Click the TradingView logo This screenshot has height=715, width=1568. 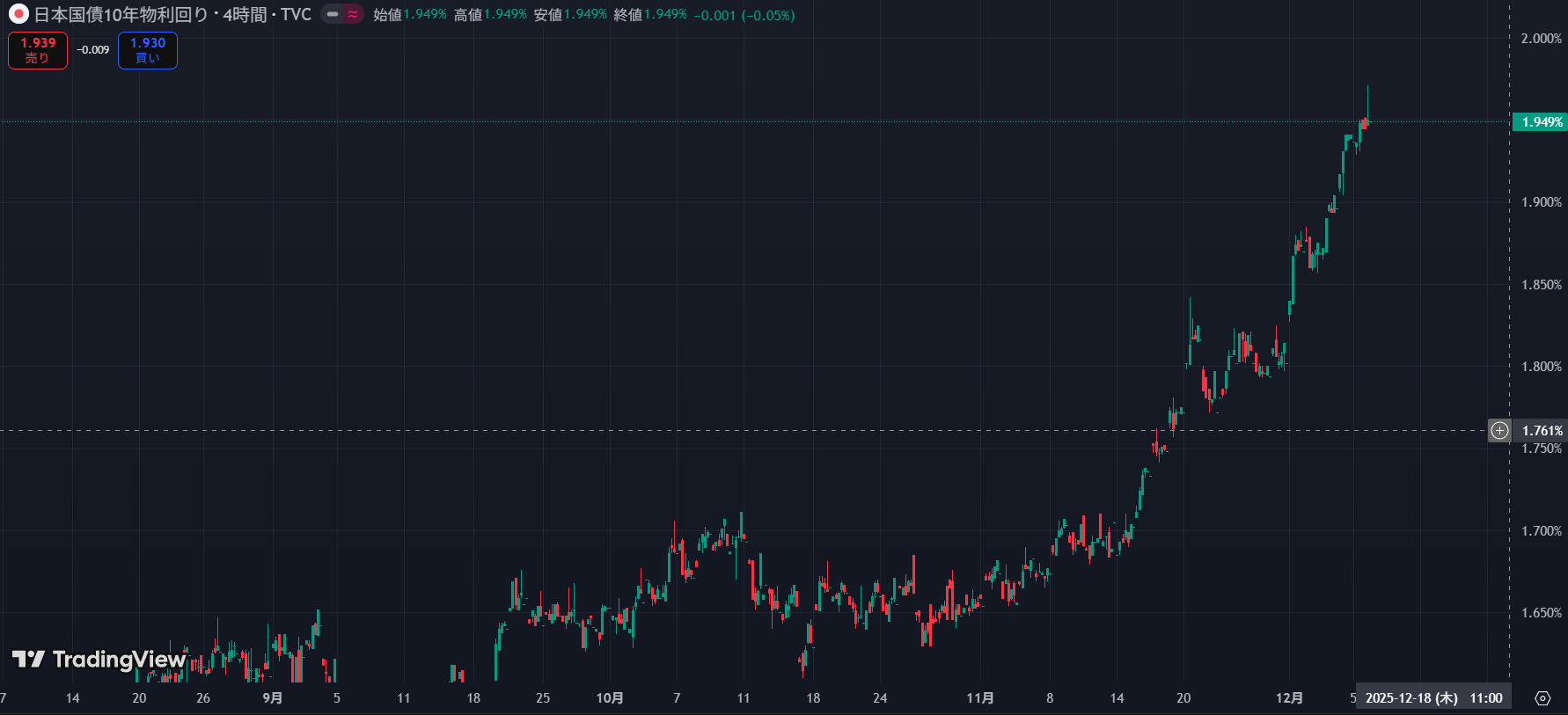point(99,660)
